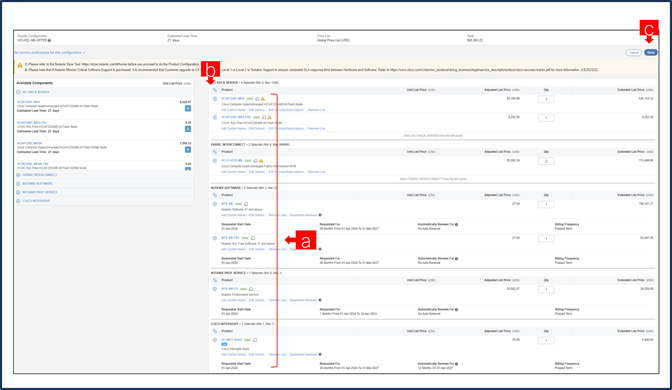Expand selected HCIAF220C-M6S-FRE row circle icon

tap(215, 117)
